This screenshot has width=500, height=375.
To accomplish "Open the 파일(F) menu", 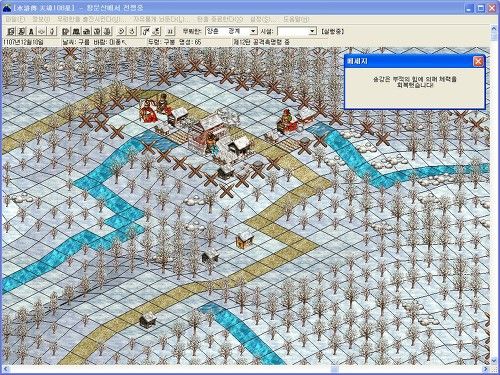I will (15, 19).
